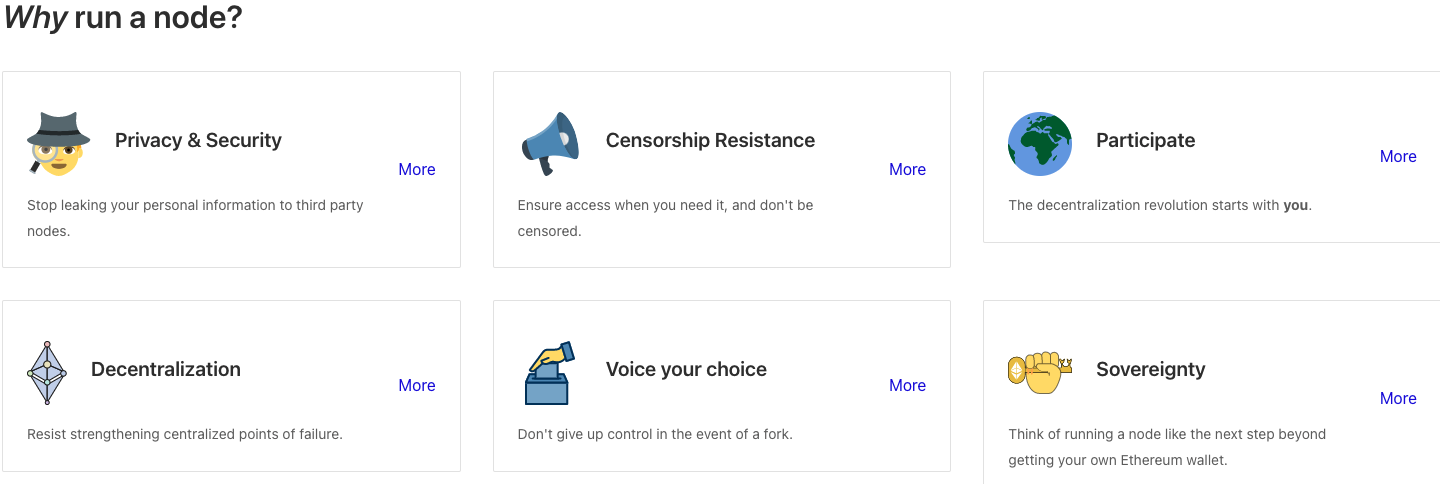Open More link for Censorship Resistance
The height and width of the screenshot is (484, 1440).
[908, 169]
